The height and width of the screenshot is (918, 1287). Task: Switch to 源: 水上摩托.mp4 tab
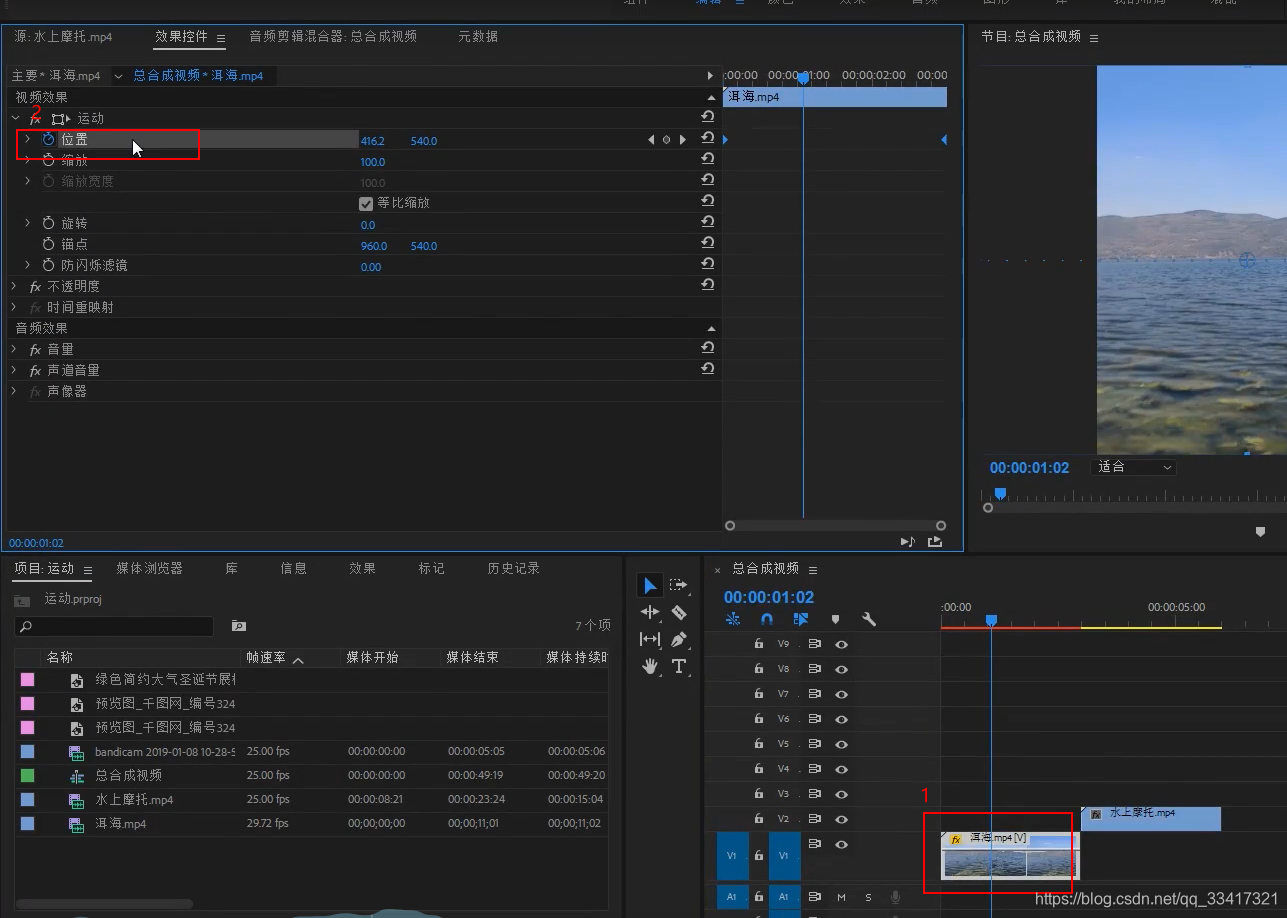63,37
